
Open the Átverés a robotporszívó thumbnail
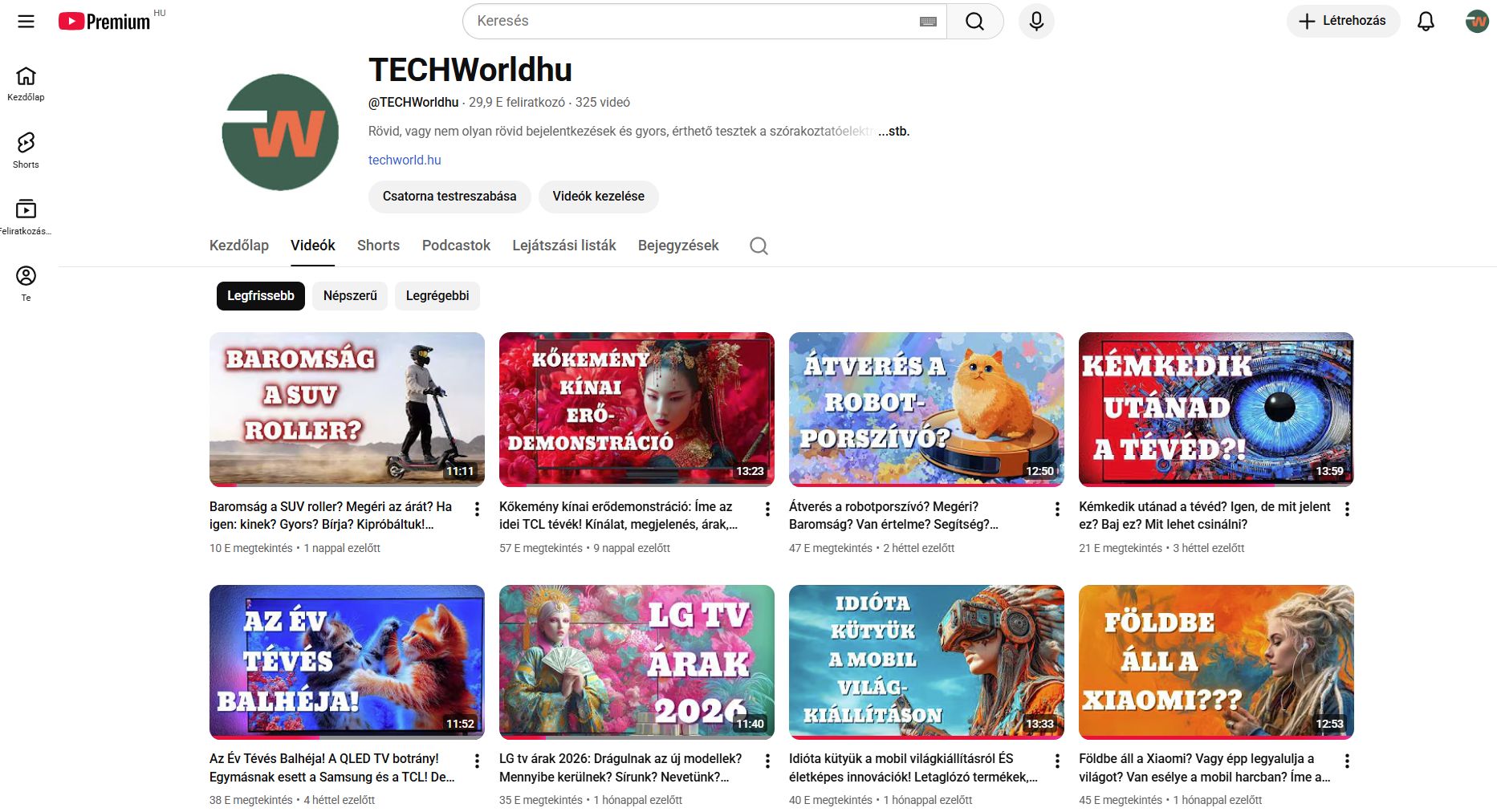pos(926,409)
